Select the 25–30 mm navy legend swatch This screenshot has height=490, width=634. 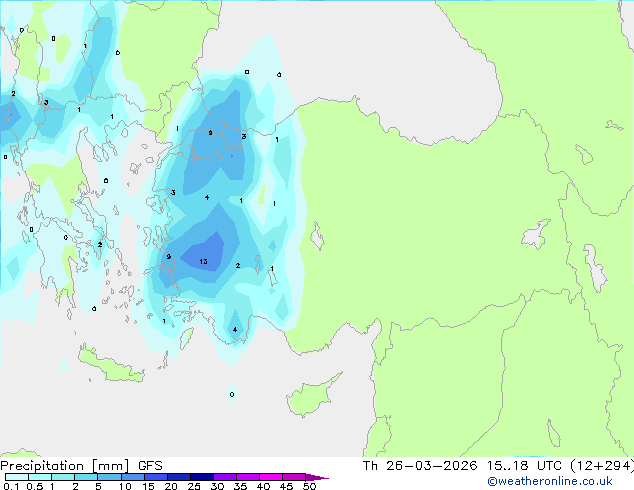pyautogui.click(x=201, y=477)
